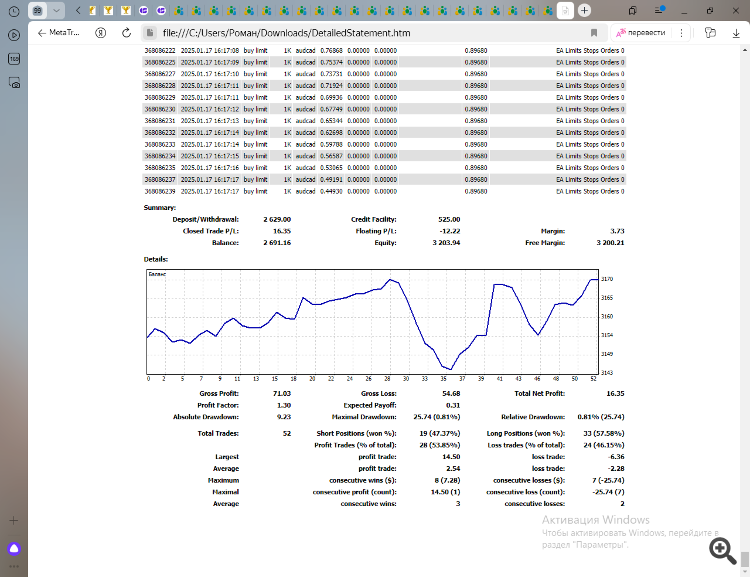750x577 pixels.
Task: Go back using the MetaTr... back arrow
Action: [43, 33]
